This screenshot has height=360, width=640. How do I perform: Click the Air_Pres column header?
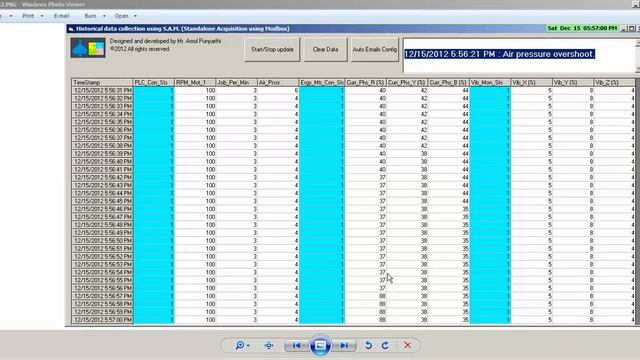(278, 82)
